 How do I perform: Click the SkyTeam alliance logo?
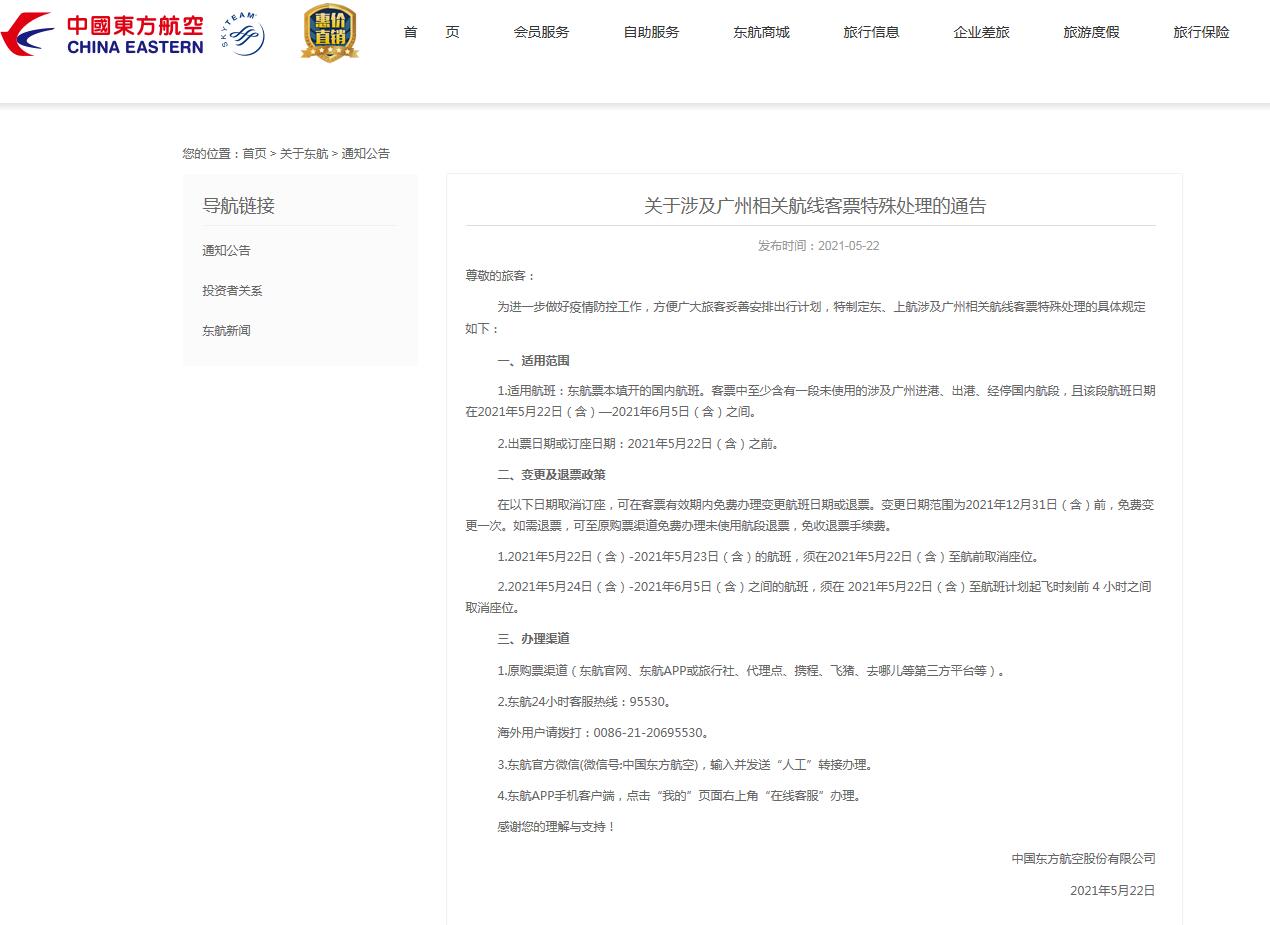click(x=242, y=34)
